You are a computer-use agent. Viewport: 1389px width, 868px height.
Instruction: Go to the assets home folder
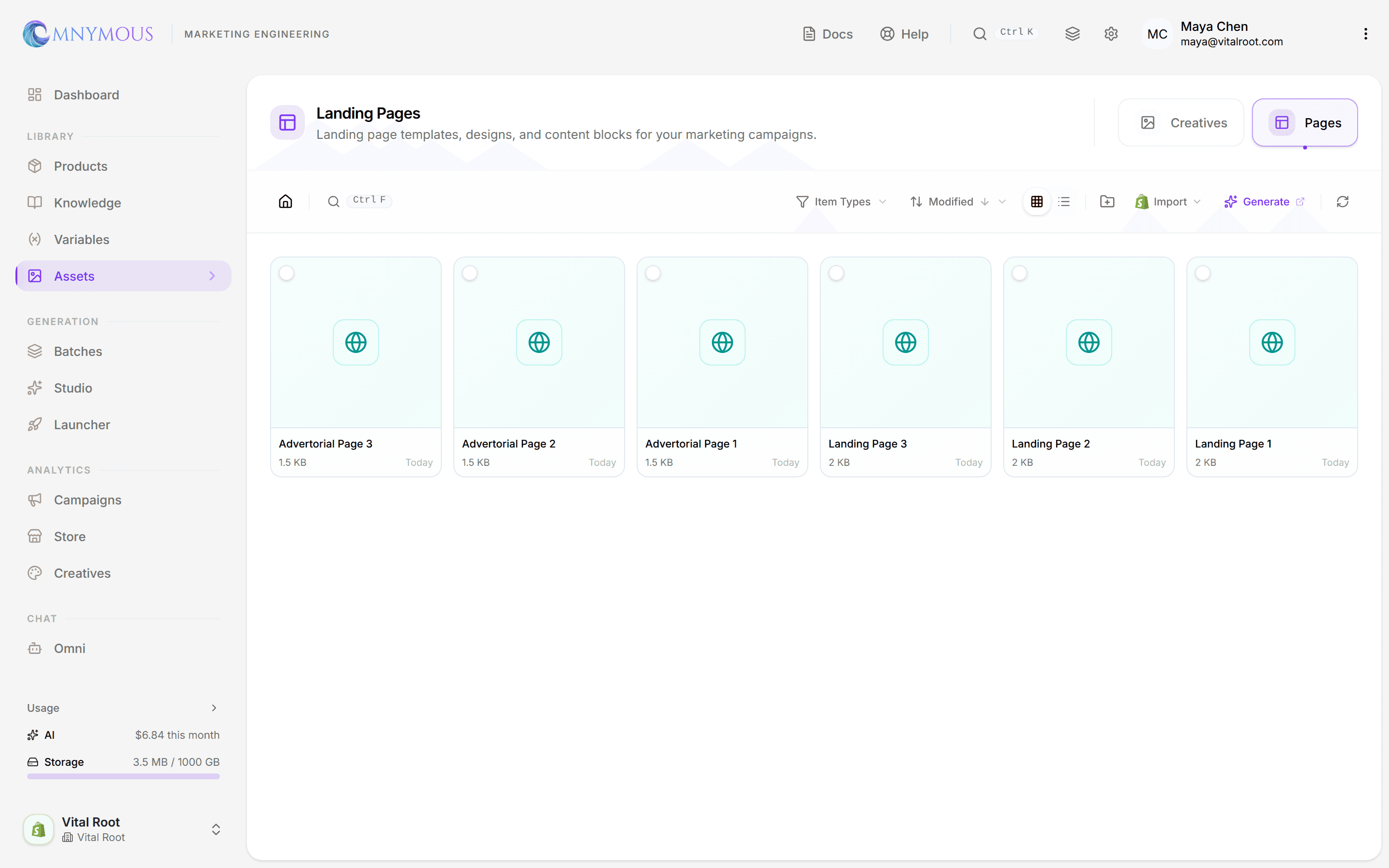285,202
